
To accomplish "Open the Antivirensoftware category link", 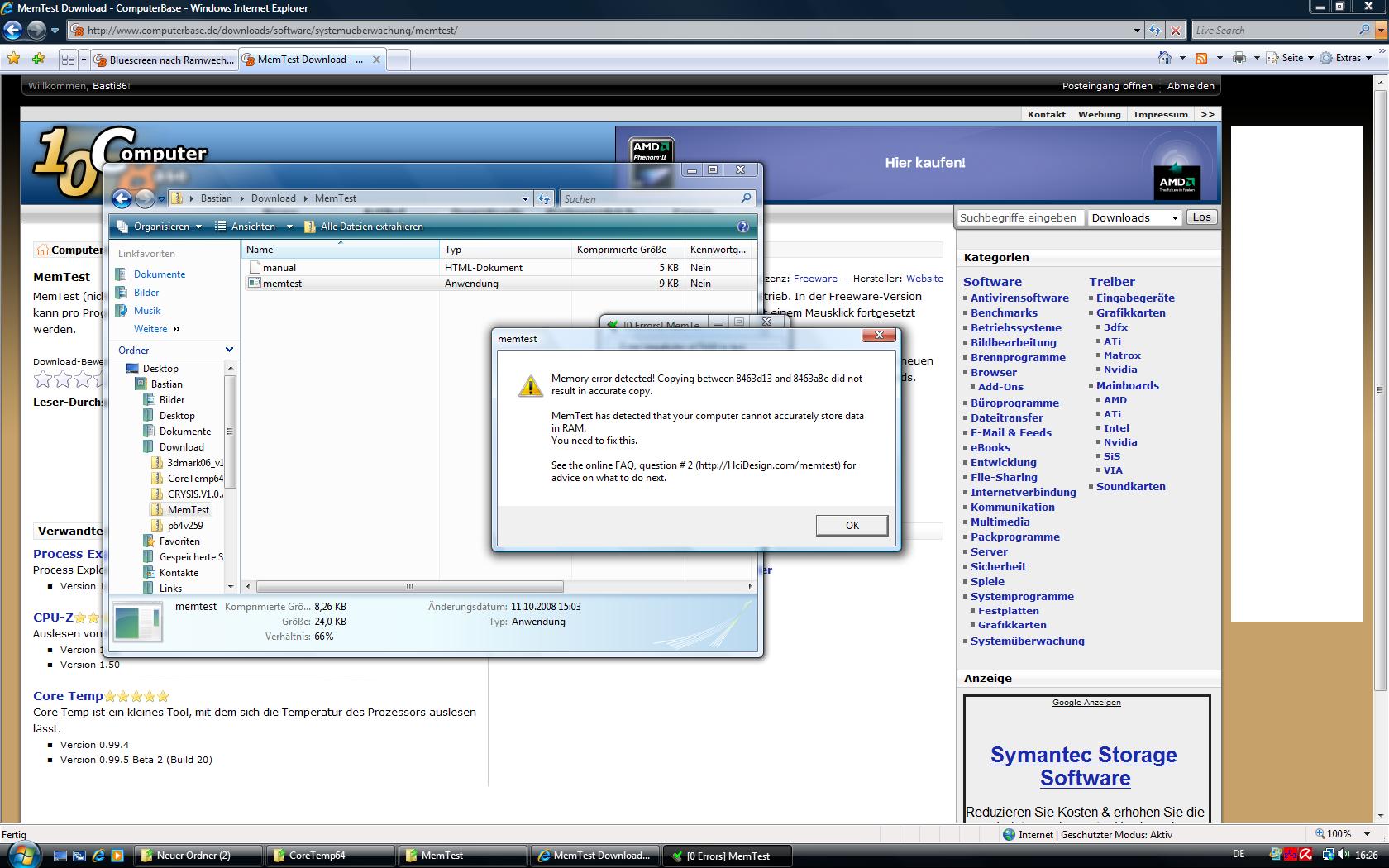I will click(x=1019, y=298).
